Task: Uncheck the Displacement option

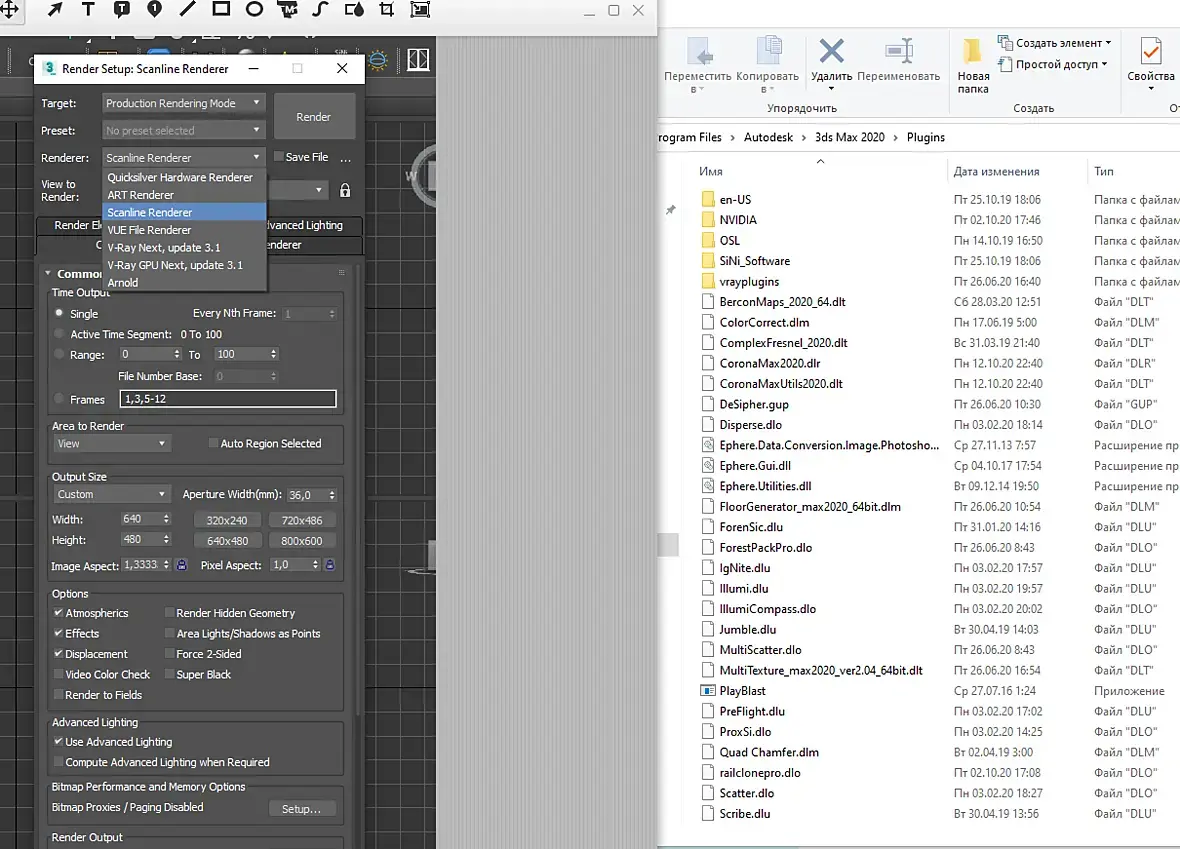Action: point(58,653)
